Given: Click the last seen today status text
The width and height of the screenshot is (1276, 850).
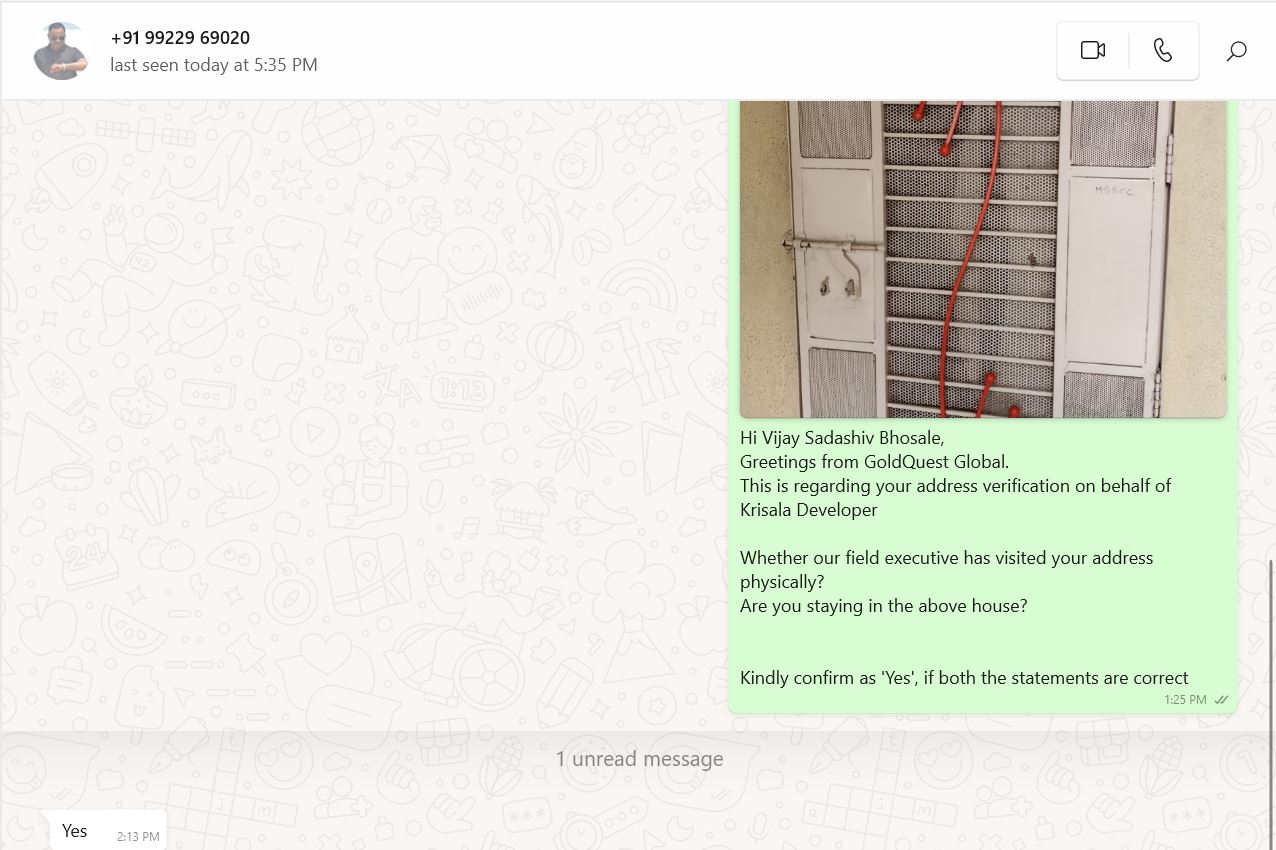Looking at the screenshot, I should 214,65.
